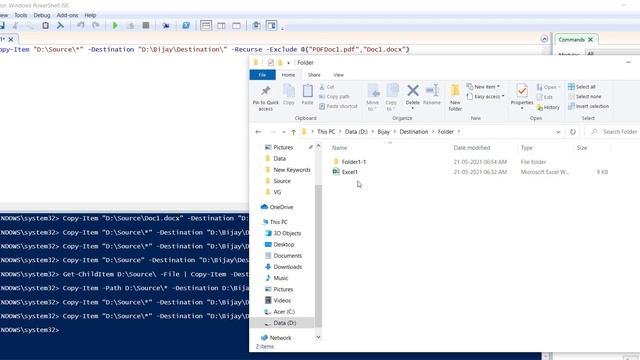Click the Stop Operation square icon
Image resolution: width=640 pixels, height=360 pixels.
[x=146, y=25]
